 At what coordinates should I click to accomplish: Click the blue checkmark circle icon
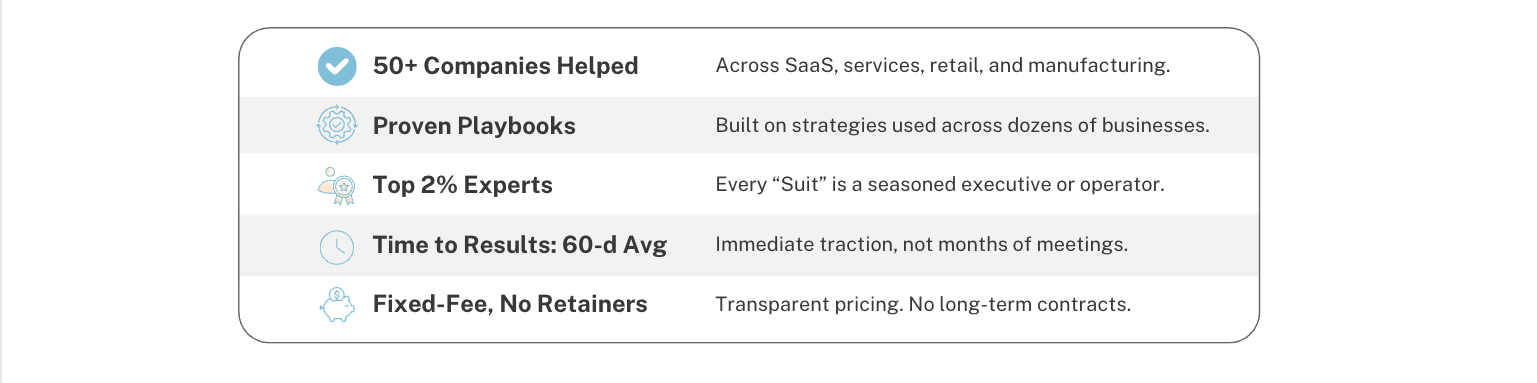(337, 66)
